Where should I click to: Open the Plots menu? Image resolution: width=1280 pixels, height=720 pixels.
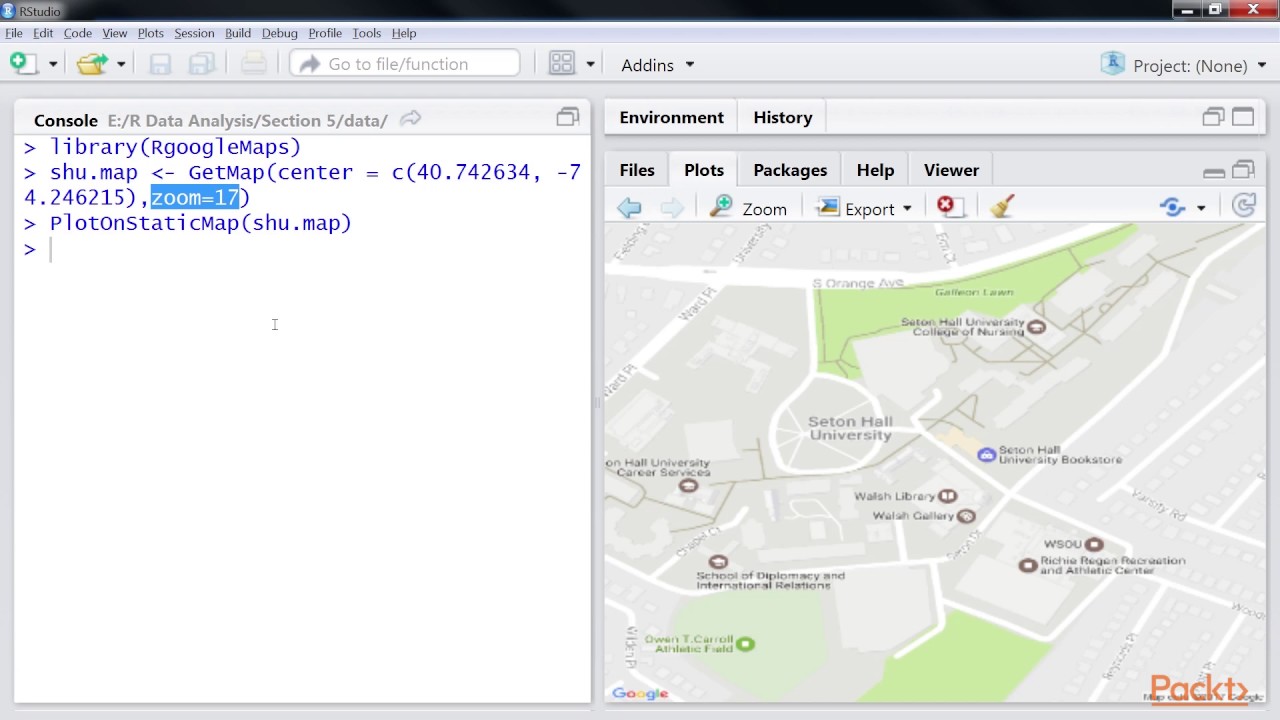[151, 33]
